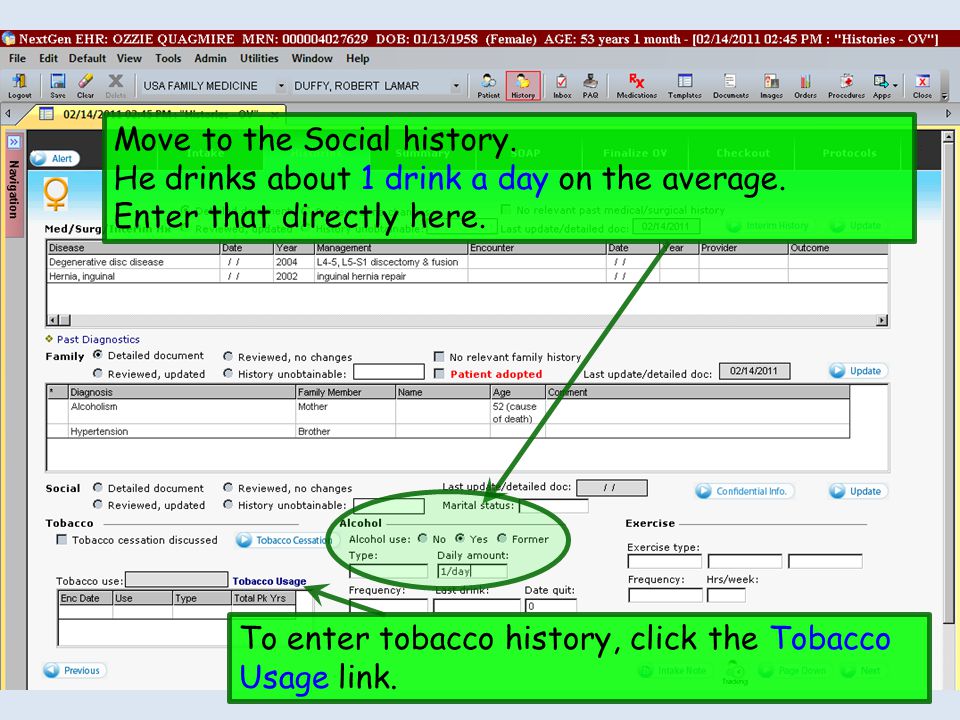
Task: Click the Alert button
Action: coord(55,159)
